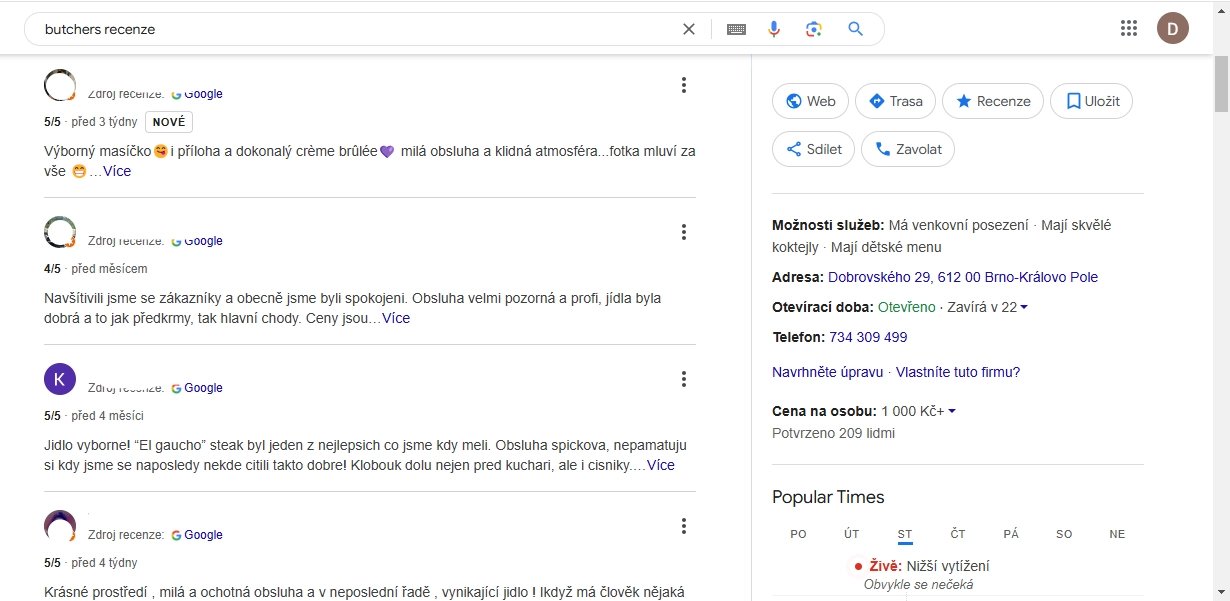The height and width of the screenshot is (601, 1230).
Task: Click the search magnifier icon
Action: tap(855, 28)
